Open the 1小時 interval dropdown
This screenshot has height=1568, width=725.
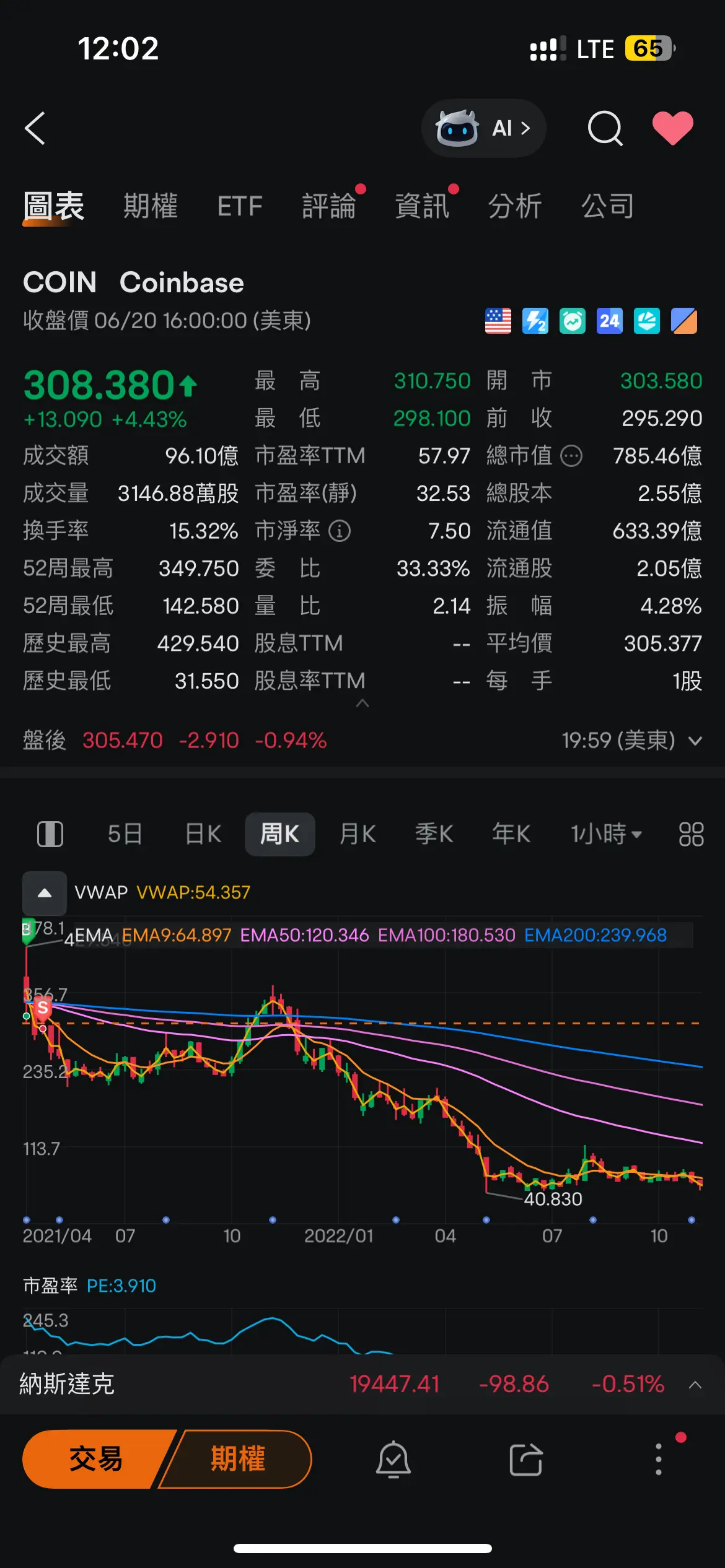tap(606, 834)
